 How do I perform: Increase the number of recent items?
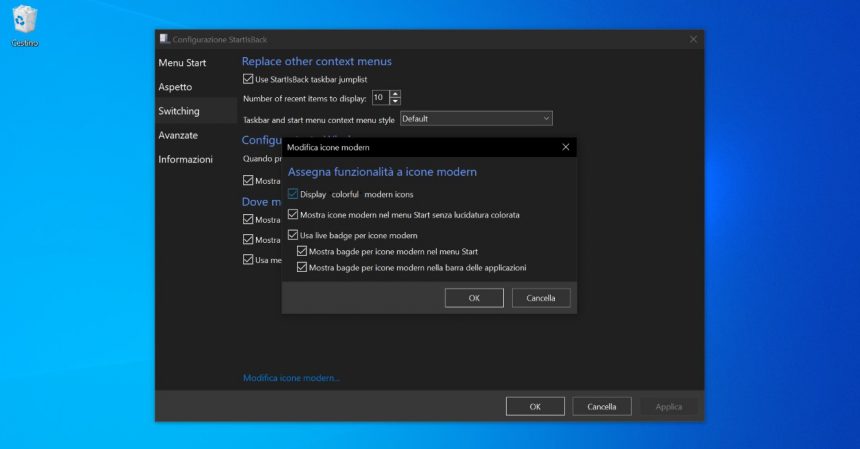click(395, 94)
